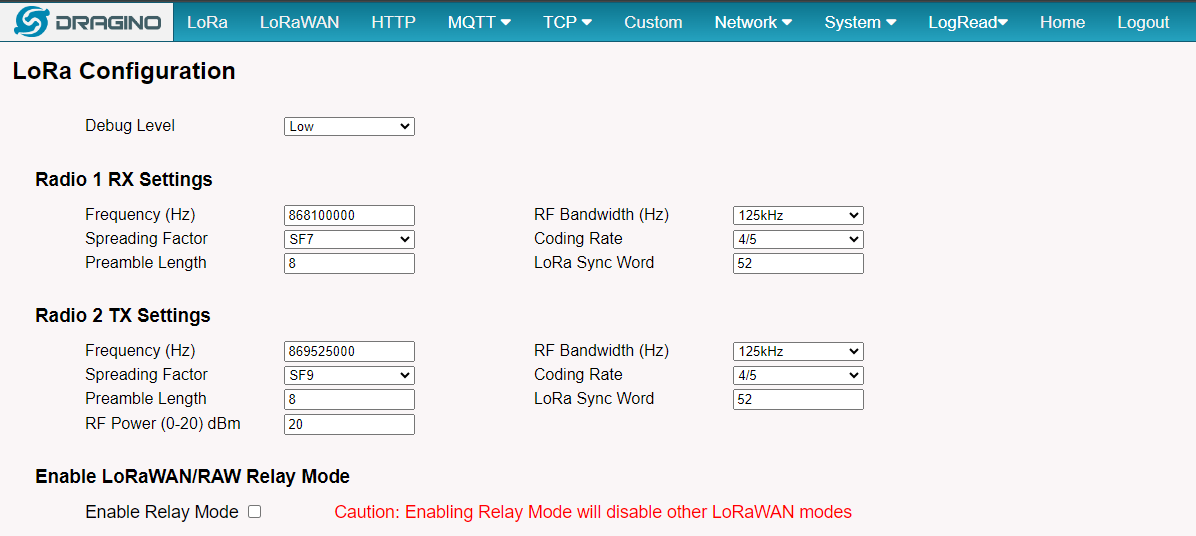This screenshot has width=1196, height=536.
Task: Go to the HTTP page
Action: click(x=394, y=22)
